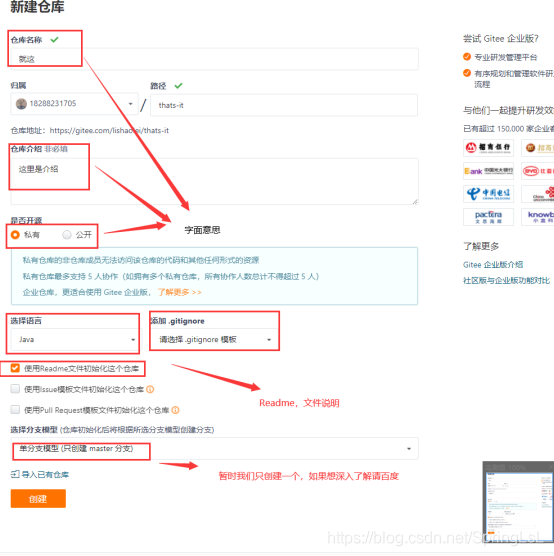Viewport: 554px width, 556px height.
Task: Open the 了解更多 >> link
Action: click(179, 292)
